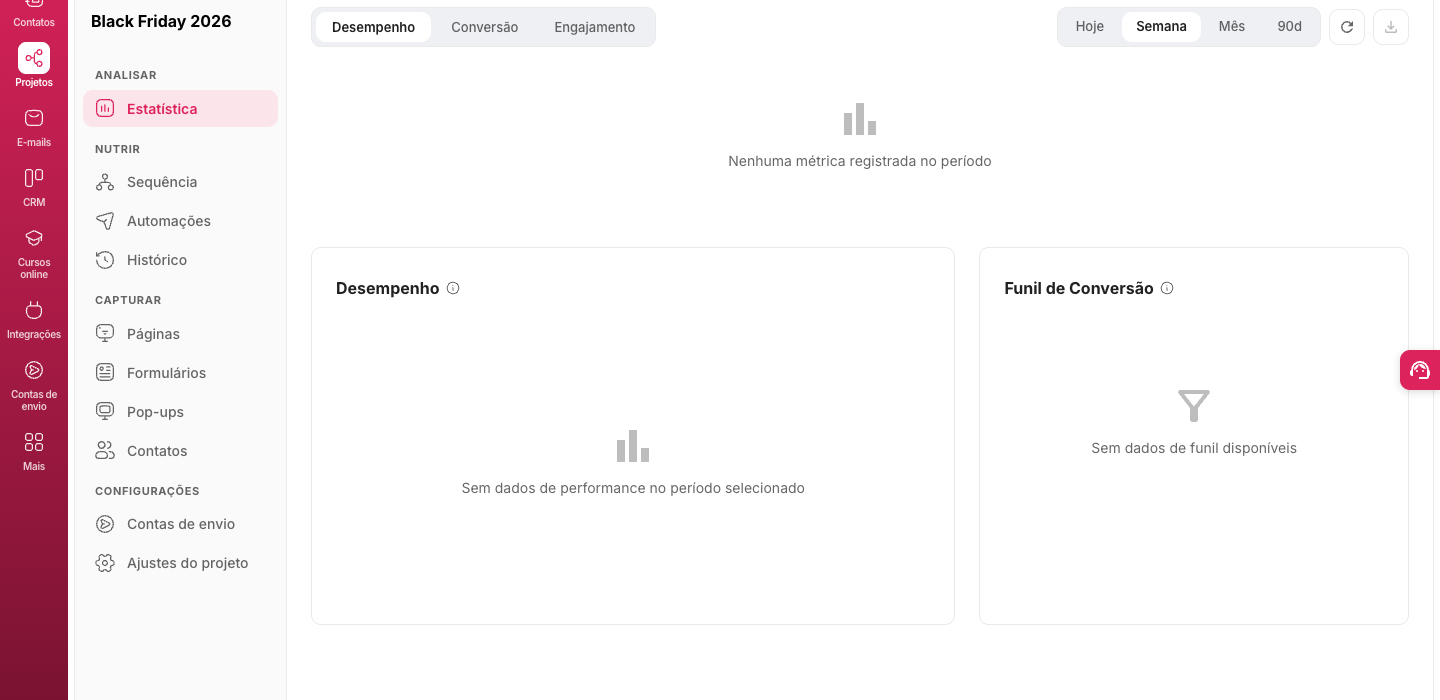1440x700 pixels.
Task: Click 'Sem dados de funil disponíveis' message
Action: click(1194, 448)
